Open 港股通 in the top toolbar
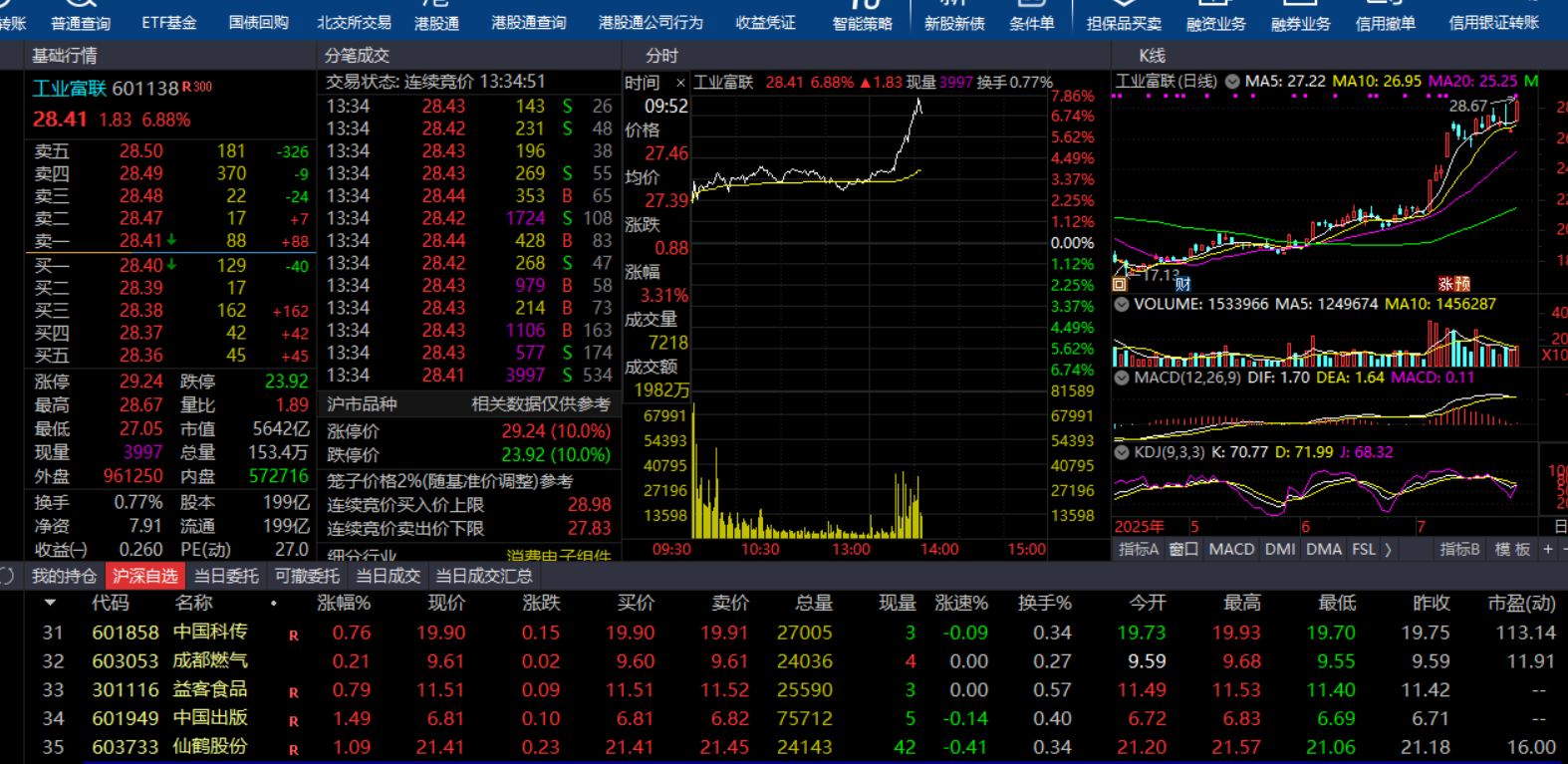Image resolution: width=1568 pixels, height=764 pixels. [436, 22]
